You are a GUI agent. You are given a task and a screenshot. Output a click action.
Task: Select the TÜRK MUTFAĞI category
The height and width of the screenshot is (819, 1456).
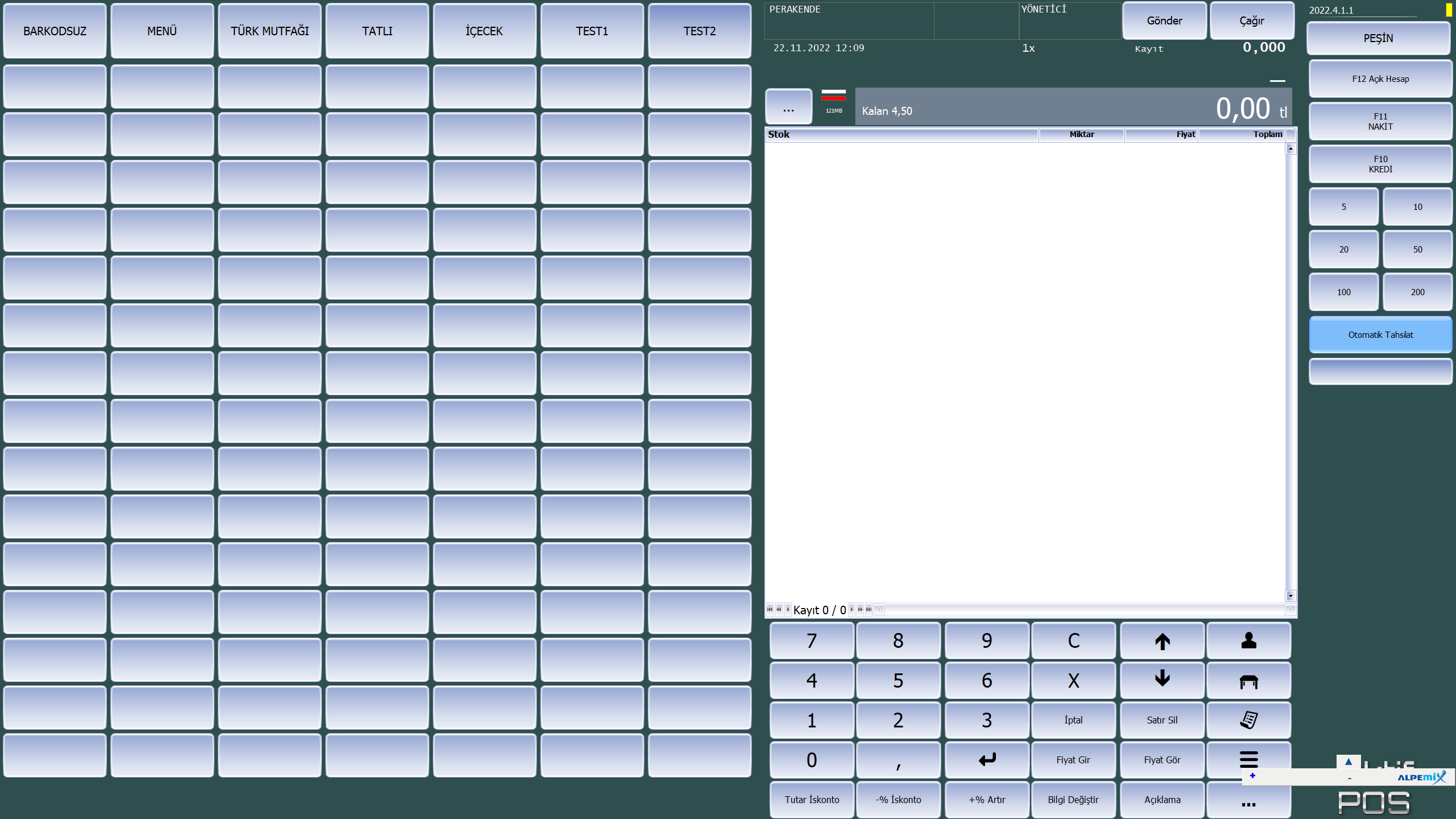click(x=270, y=31)
